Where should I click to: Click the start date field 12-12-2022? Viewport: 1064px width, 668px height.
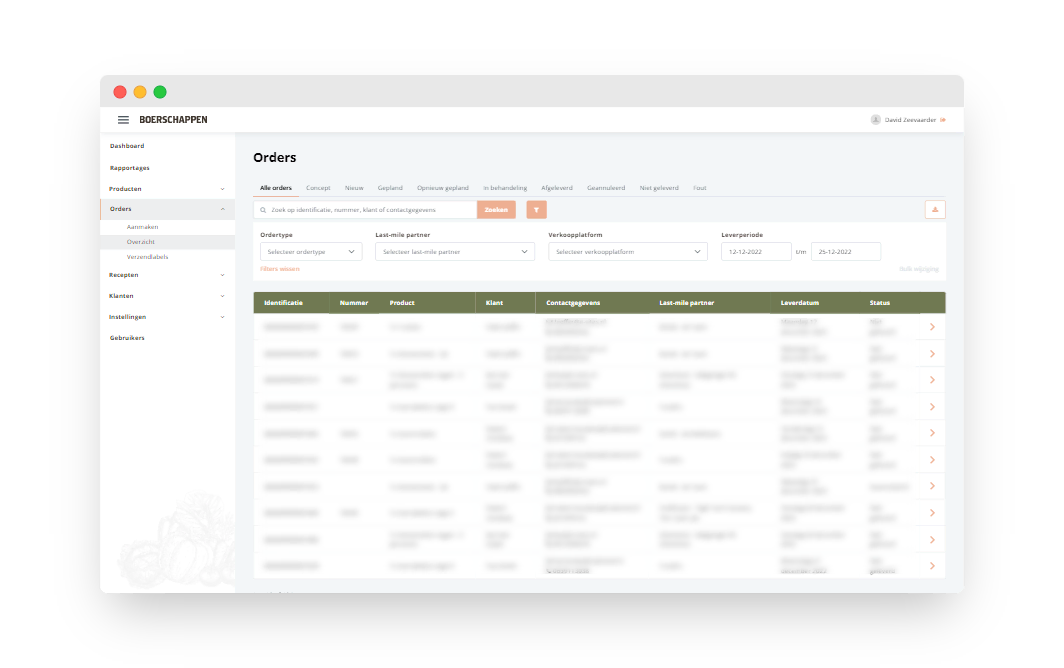coord(756,252)
